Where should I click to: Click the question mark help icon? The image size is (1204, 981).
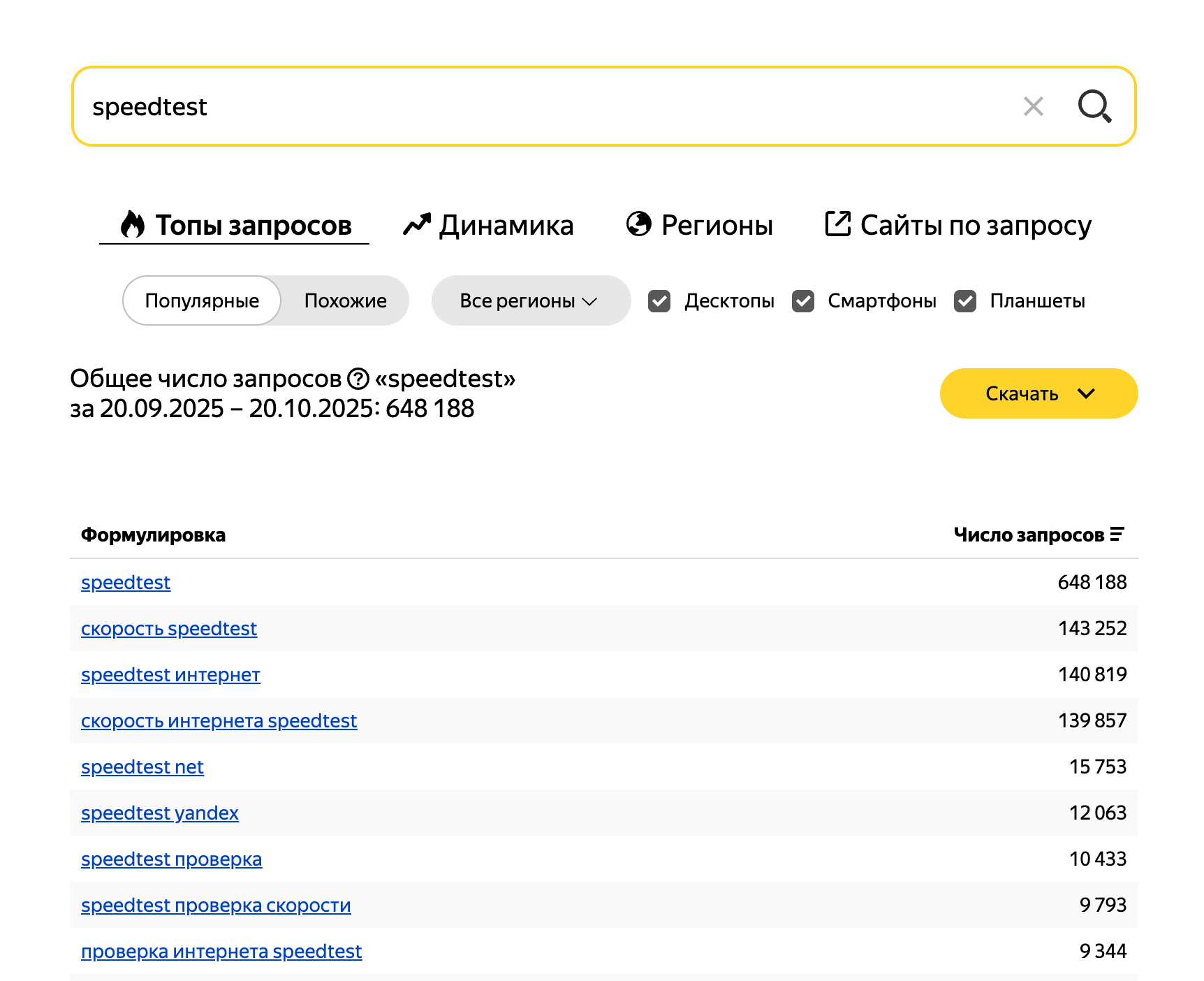coord(358,379)
